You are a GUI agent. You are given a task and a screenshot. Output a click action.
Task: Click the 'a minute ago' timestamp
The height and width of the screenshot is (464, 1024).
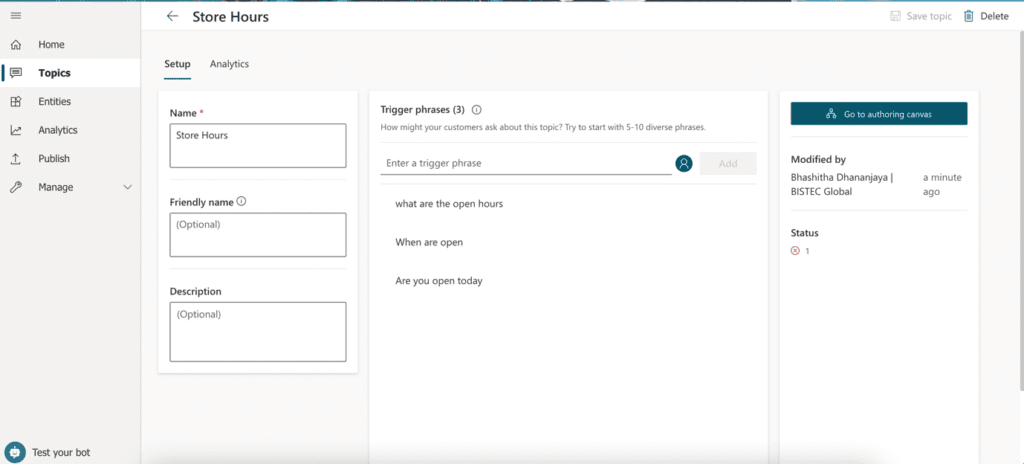(x=942, y=184)
